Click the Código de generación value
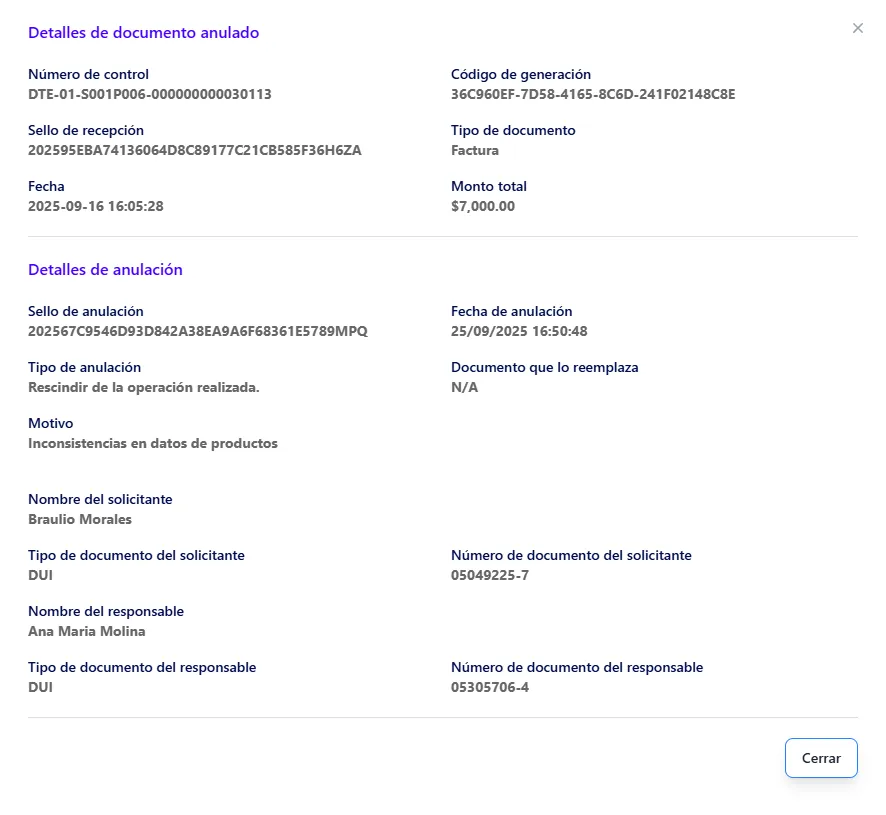Screen dimensions: 886x815 point(594,94)
